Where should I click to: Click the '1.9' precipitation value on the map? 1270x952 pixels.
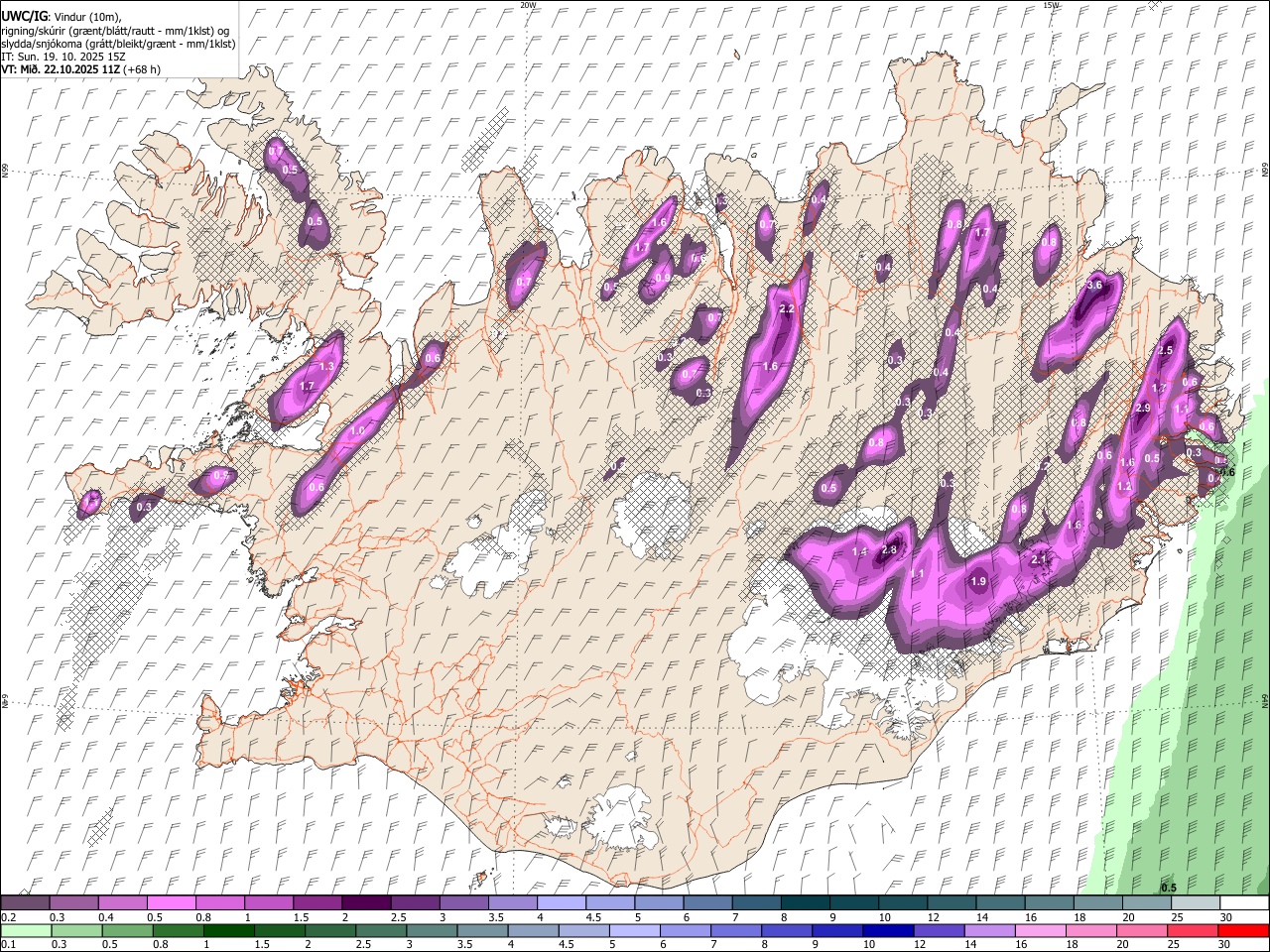(978, 581)
